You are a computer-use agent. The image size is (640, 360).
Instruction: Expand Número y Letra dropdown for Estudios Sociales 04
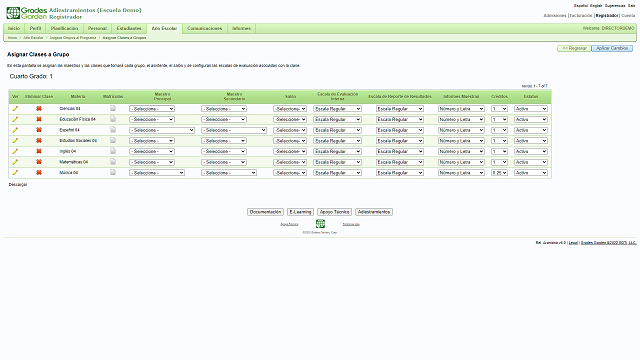click(x=461, y=141)
